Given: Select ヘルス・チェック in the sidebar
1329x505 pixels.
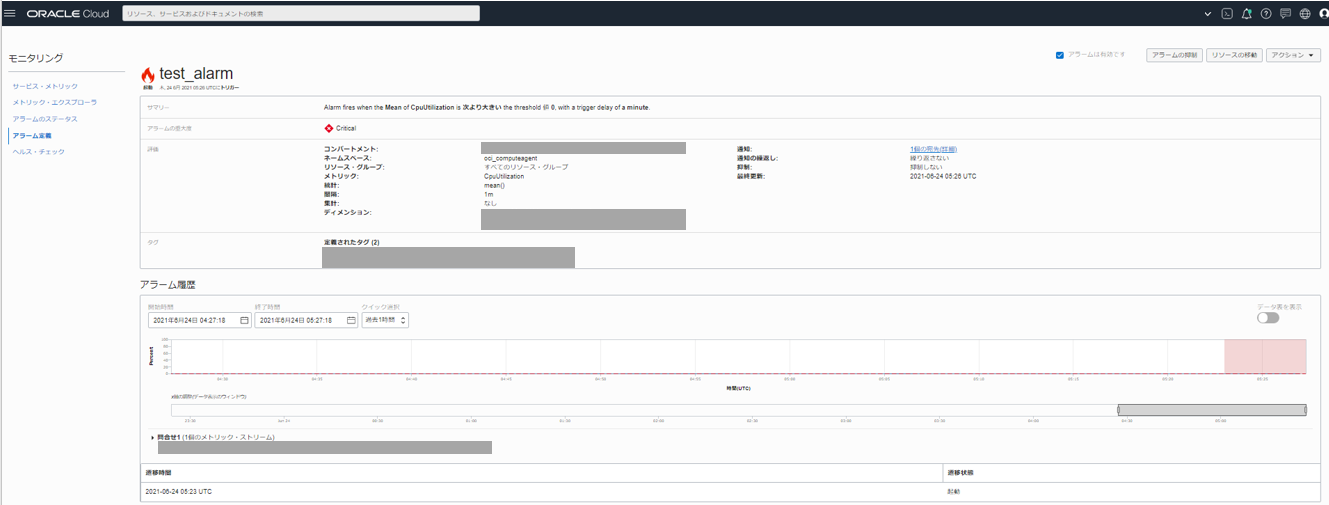Looking at the screenshot, I should [38, 151].
